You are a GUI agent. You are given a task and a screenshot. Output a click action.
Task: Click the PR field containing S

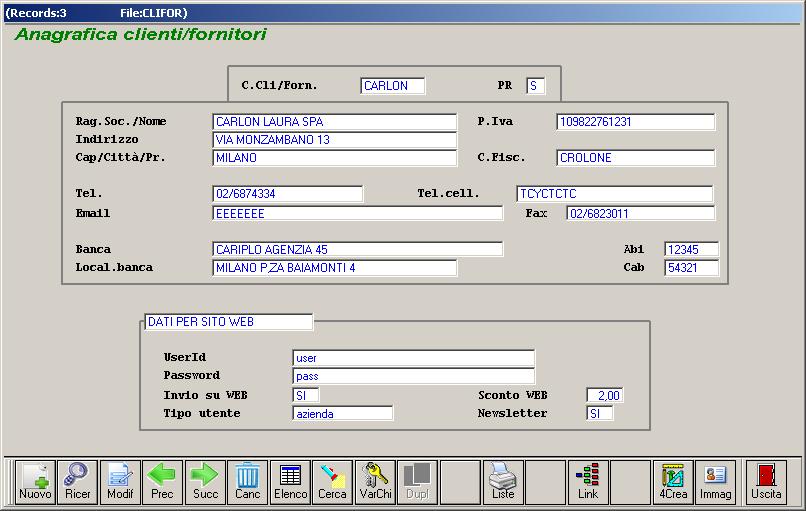[x=536, y=86]
